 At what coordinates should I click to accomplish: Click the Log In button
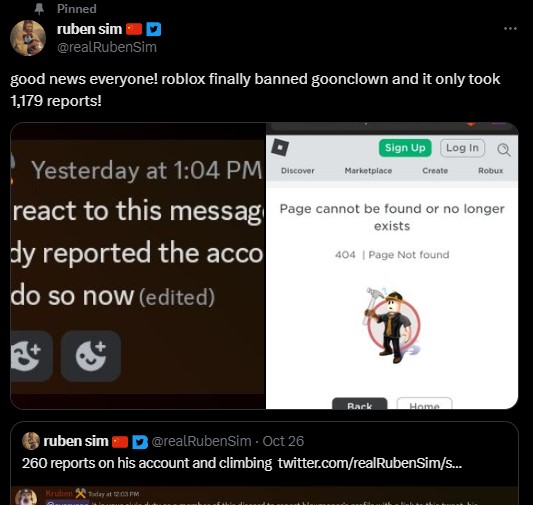click(462, 148)
